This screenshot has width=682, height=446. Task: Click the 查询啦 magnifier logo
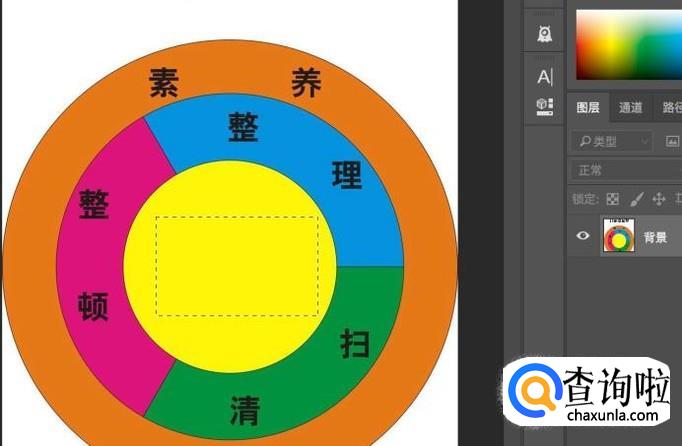pos(535,390)
